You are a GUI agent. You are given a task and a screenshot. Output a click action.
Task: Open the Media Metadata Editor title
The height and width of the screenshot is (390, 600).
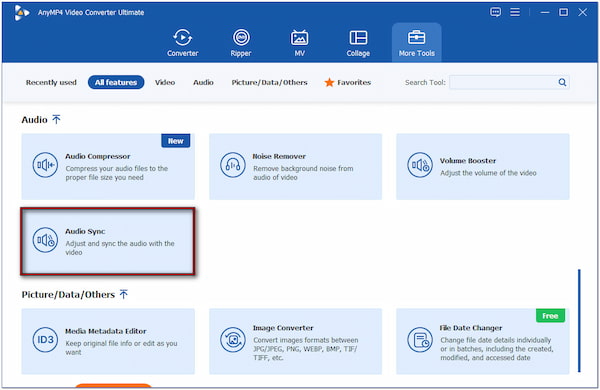106,331
